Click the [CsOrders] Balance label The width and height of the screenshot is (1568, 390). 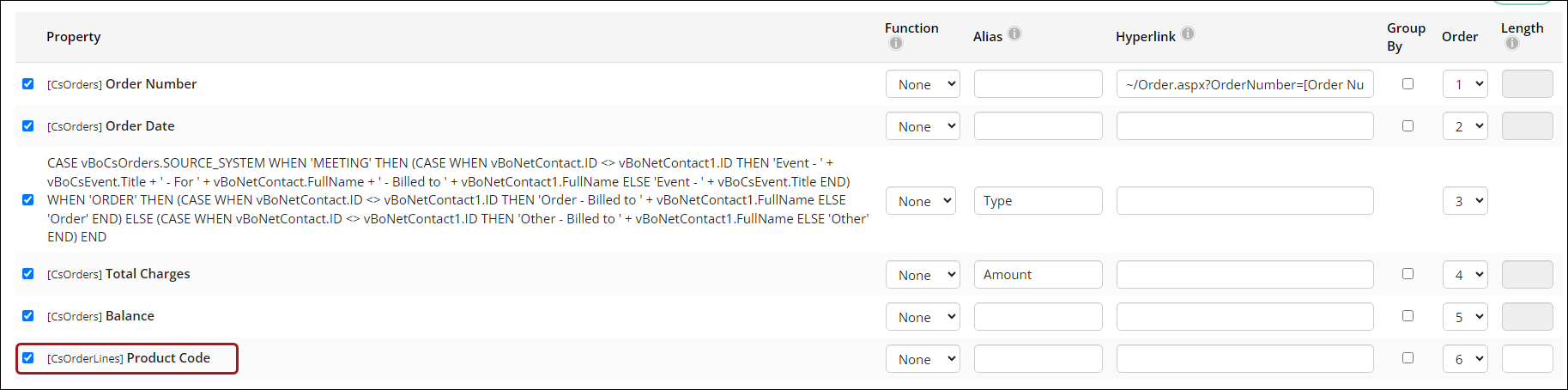[100, 316]
